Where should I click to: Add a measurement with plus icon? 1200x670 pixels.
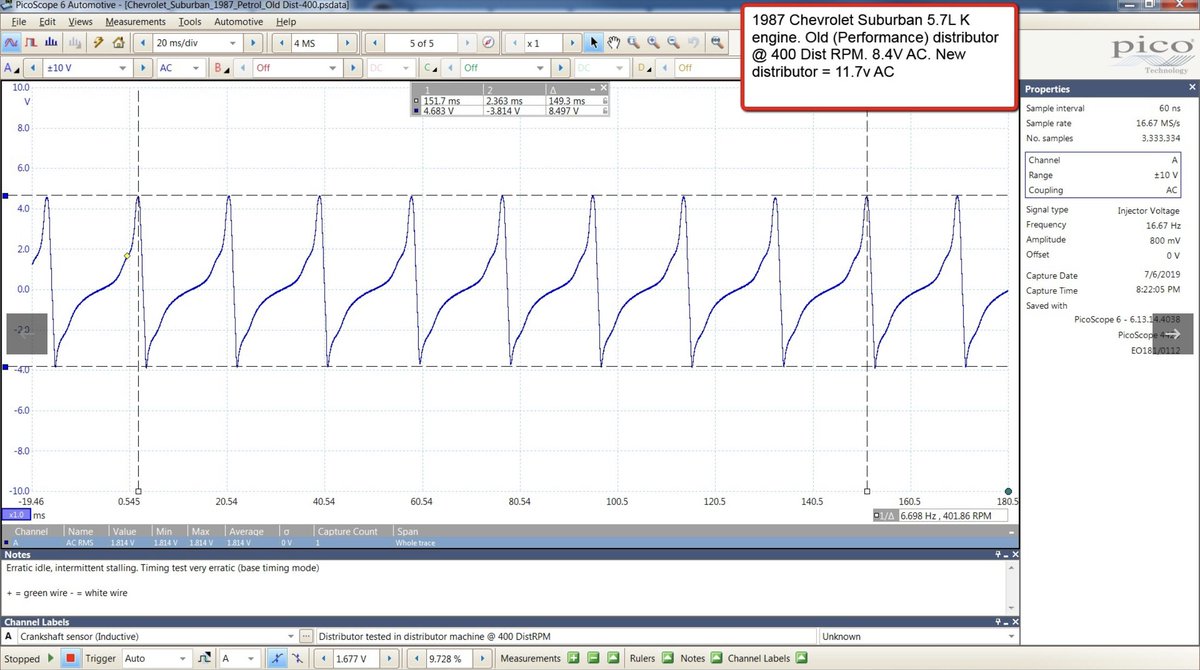click(573, 658)
